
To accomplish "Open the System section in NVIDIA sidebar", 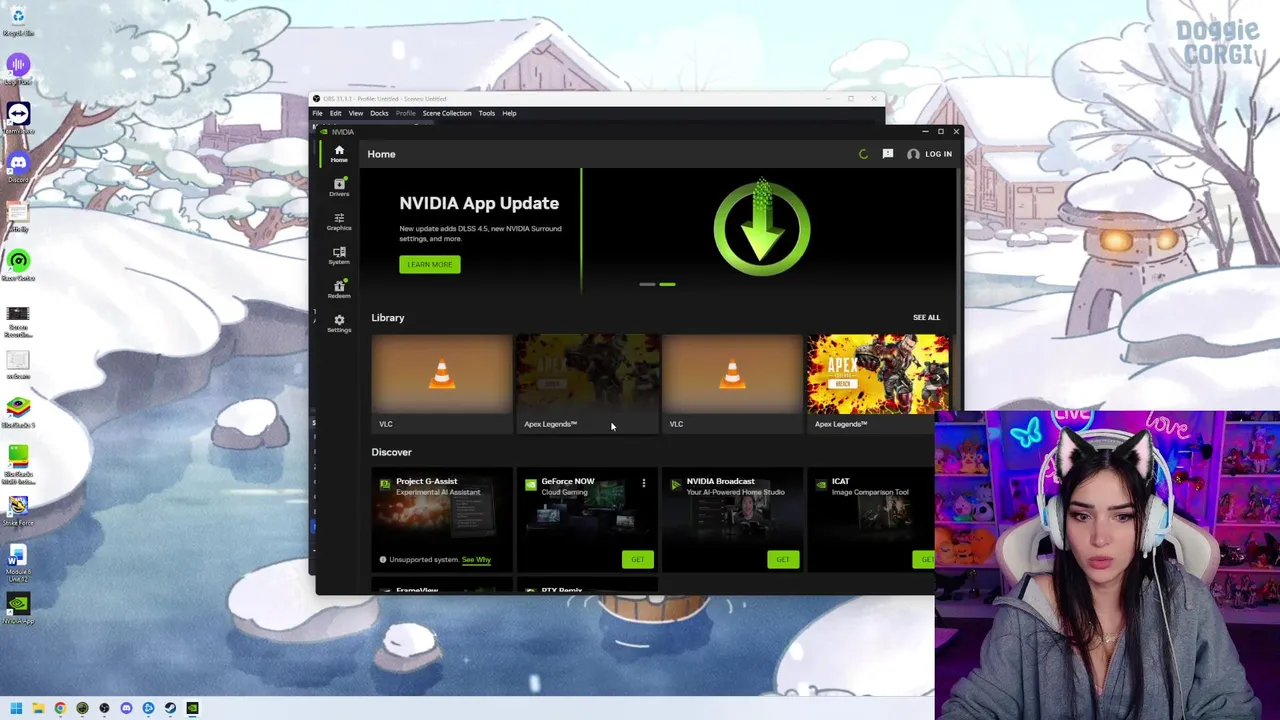I will coord(339,256).
